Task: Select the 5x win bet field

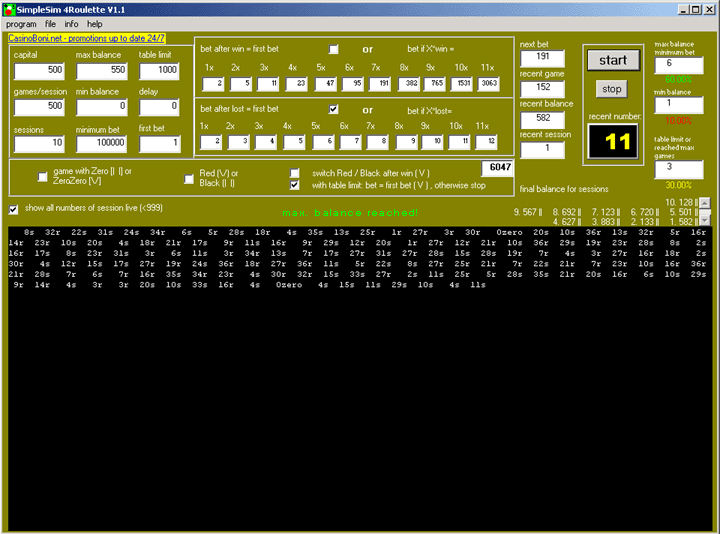Action: (x=326, y=84)
